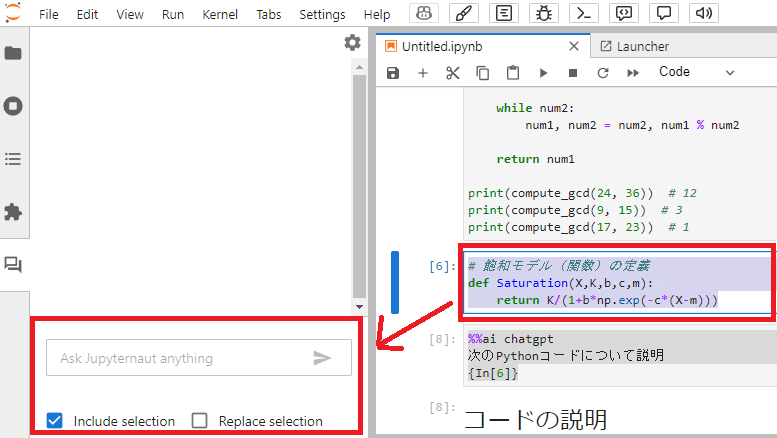Viewport: 777px width, 438px height.
Task: Enable the Replace selection checkbox
Action: pyautogui.click(x=200, y=421)
